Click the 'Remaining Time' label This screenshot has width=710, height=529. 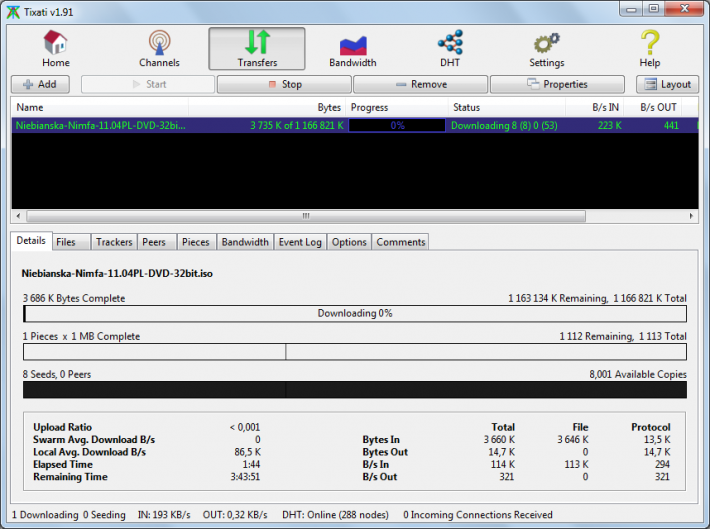click(x=70, y=477)
